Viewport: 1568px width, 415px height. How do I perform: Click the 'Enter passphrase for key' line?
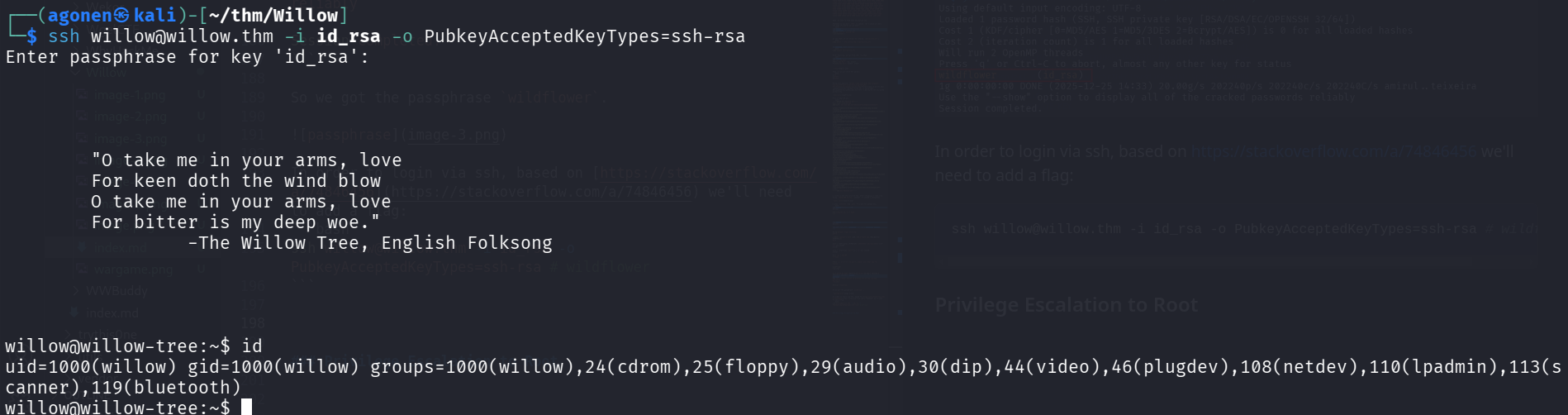click(x=187, y=57)
